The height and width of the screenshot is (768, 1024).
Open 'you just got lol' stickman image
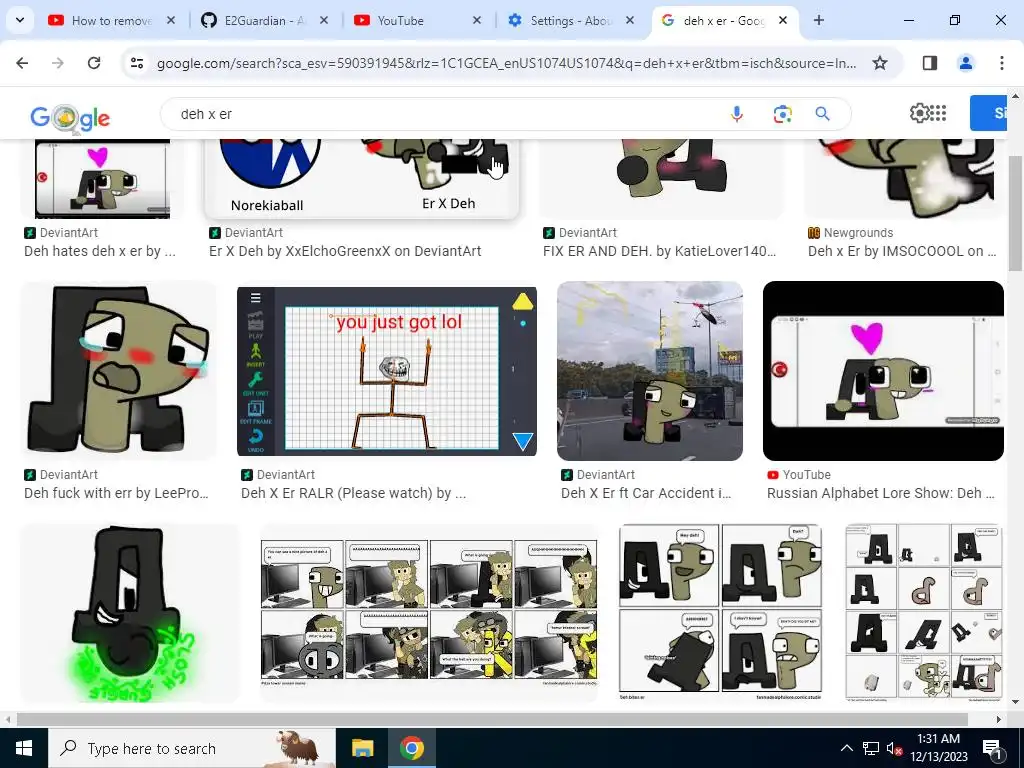coord(387,371)
